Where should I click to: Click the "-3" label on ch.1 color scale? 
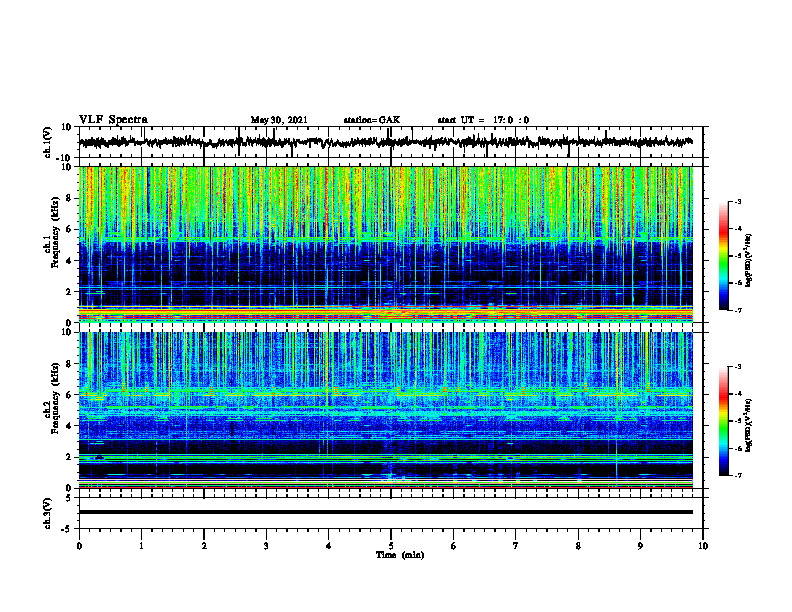pyautogui.click(x=738, y=201)
